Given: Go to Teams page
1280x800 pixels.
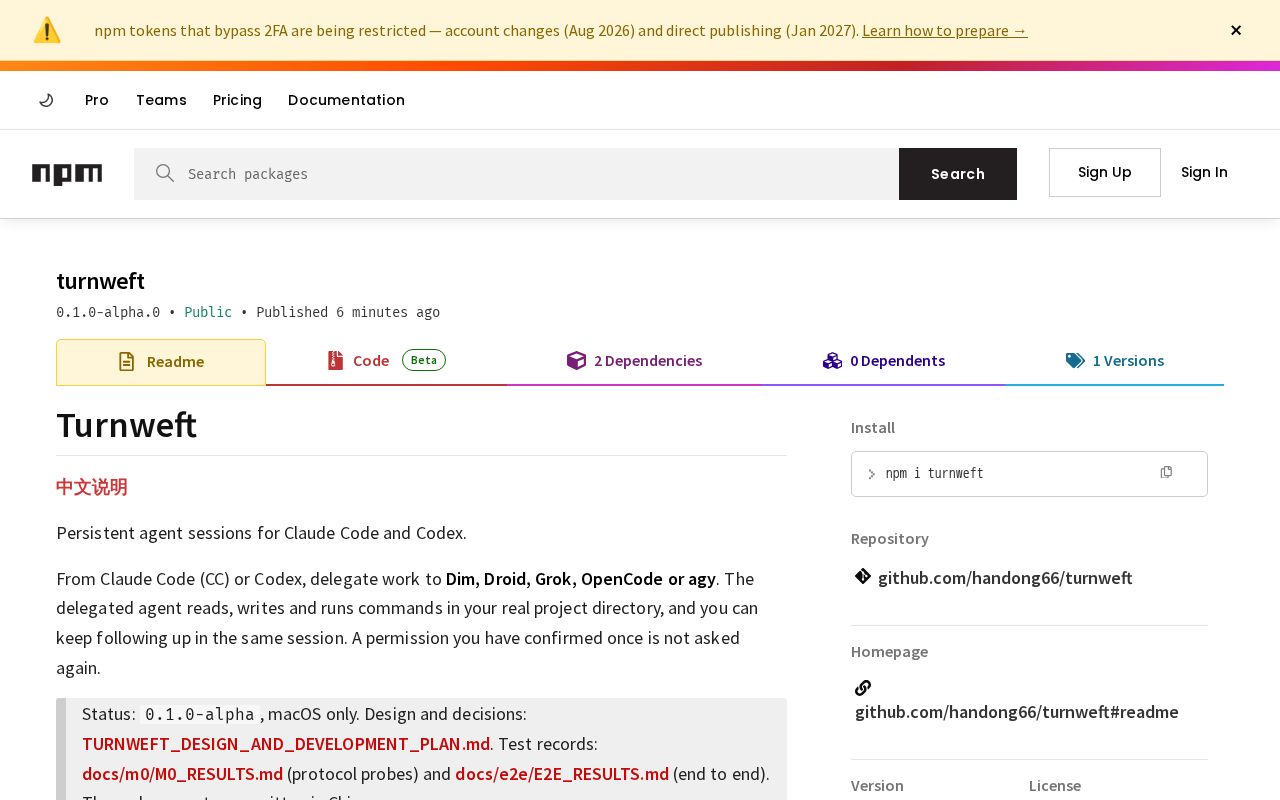Looking at the screenshot, I should (x=161, y=100).
